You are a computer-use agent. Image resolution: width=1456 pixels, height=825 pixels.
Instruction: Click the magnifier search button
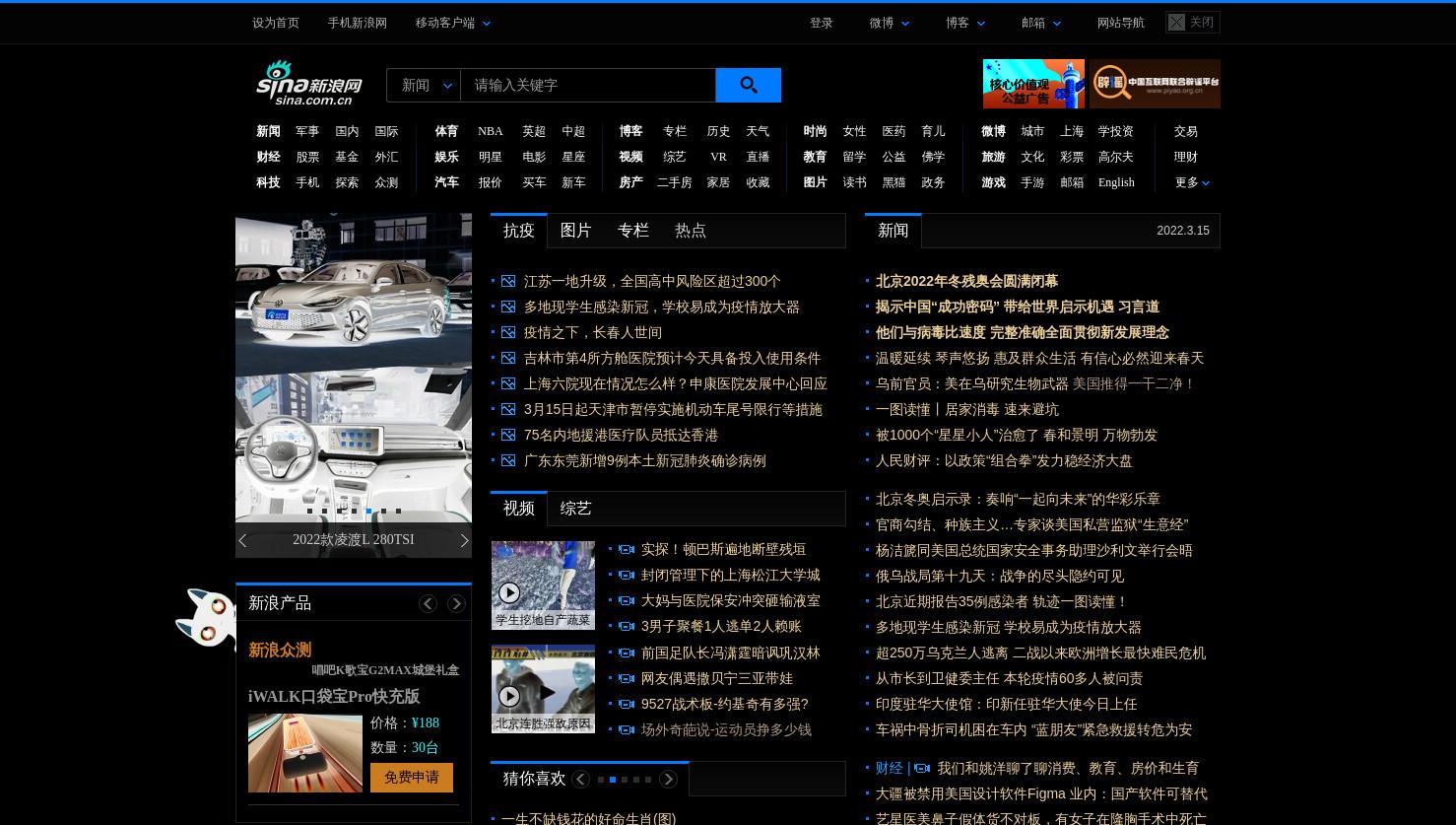pos(748,86)
